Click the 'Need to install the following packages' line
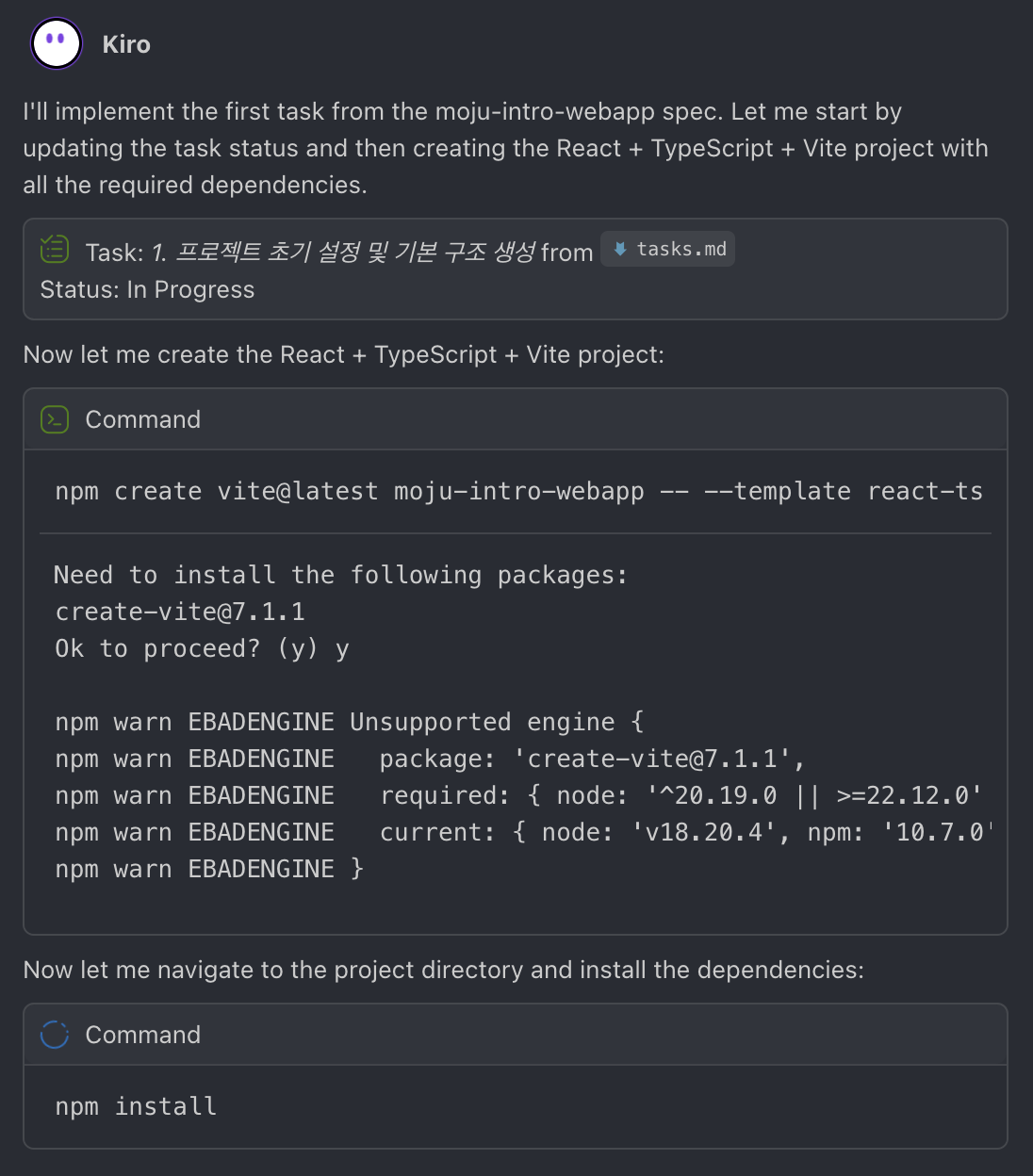Screen dimensions: 1033x1176 340,575
